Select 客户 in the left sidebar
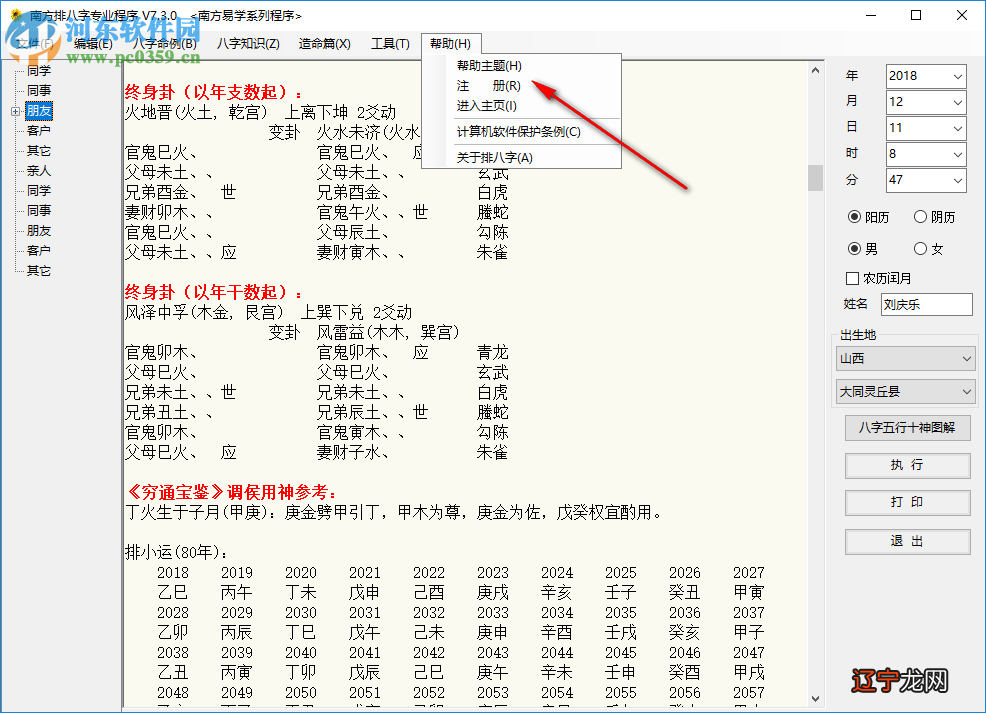This screenshot has width=986, height=713. click(x=38, y=130)
